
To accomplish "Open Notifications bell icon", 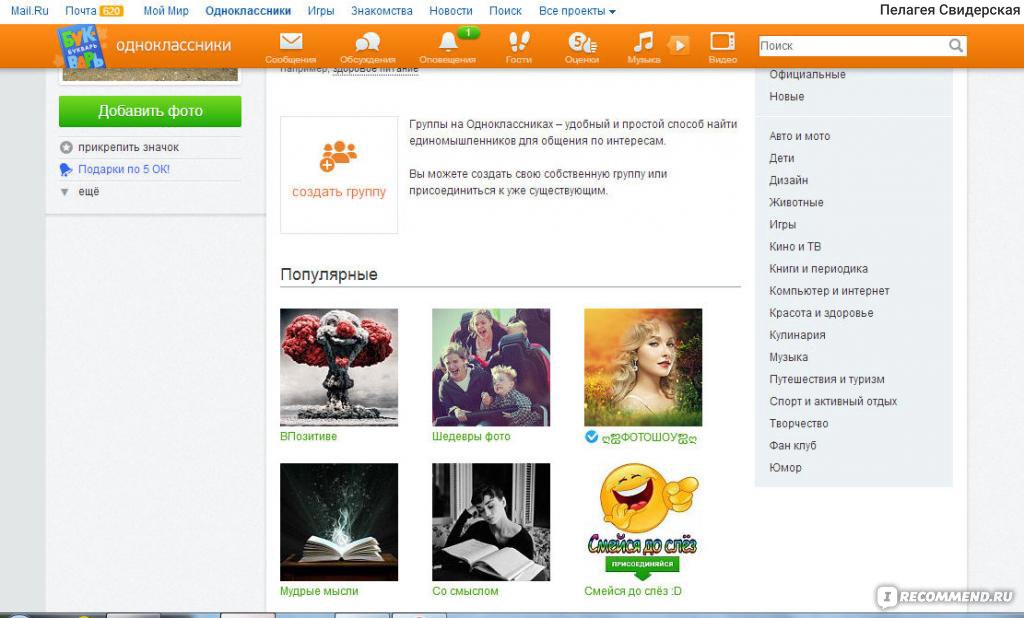I will (x=448, y=42).
